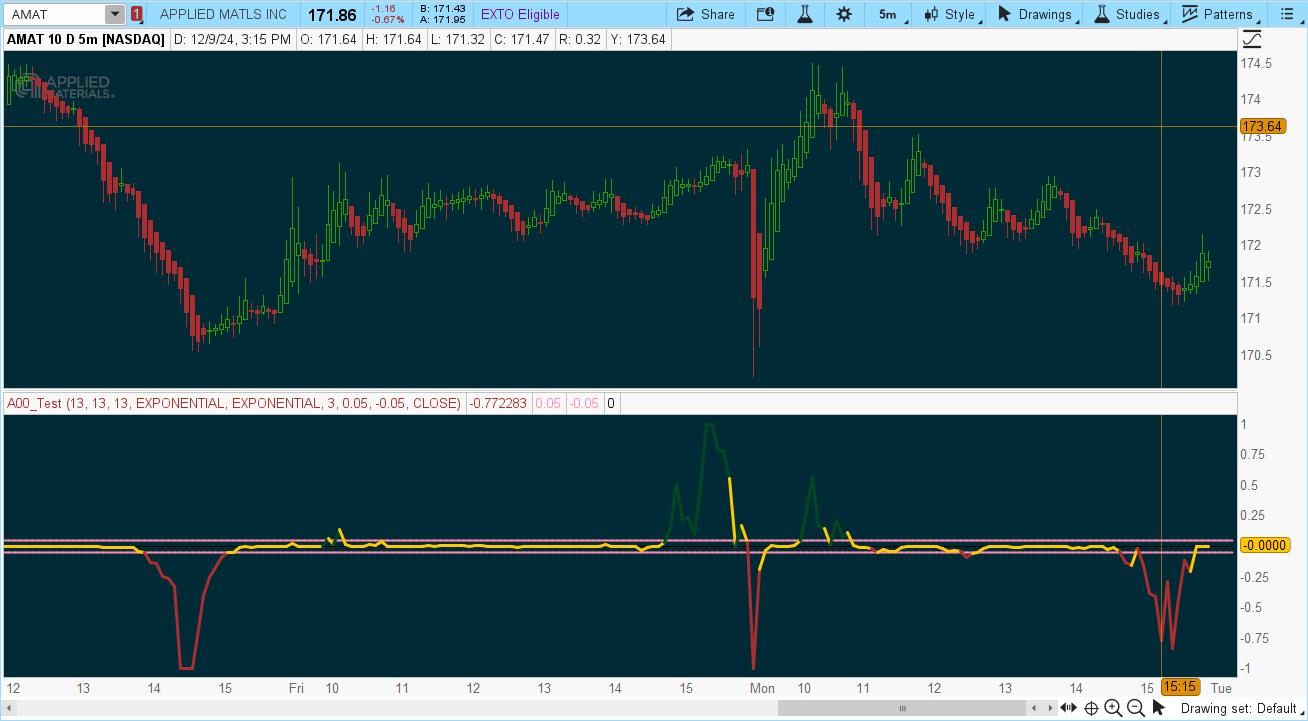The width and height of the screenshot is (1308, 721).
Task: Open chart settings gear icon
Action: click(x=844, y=14)
